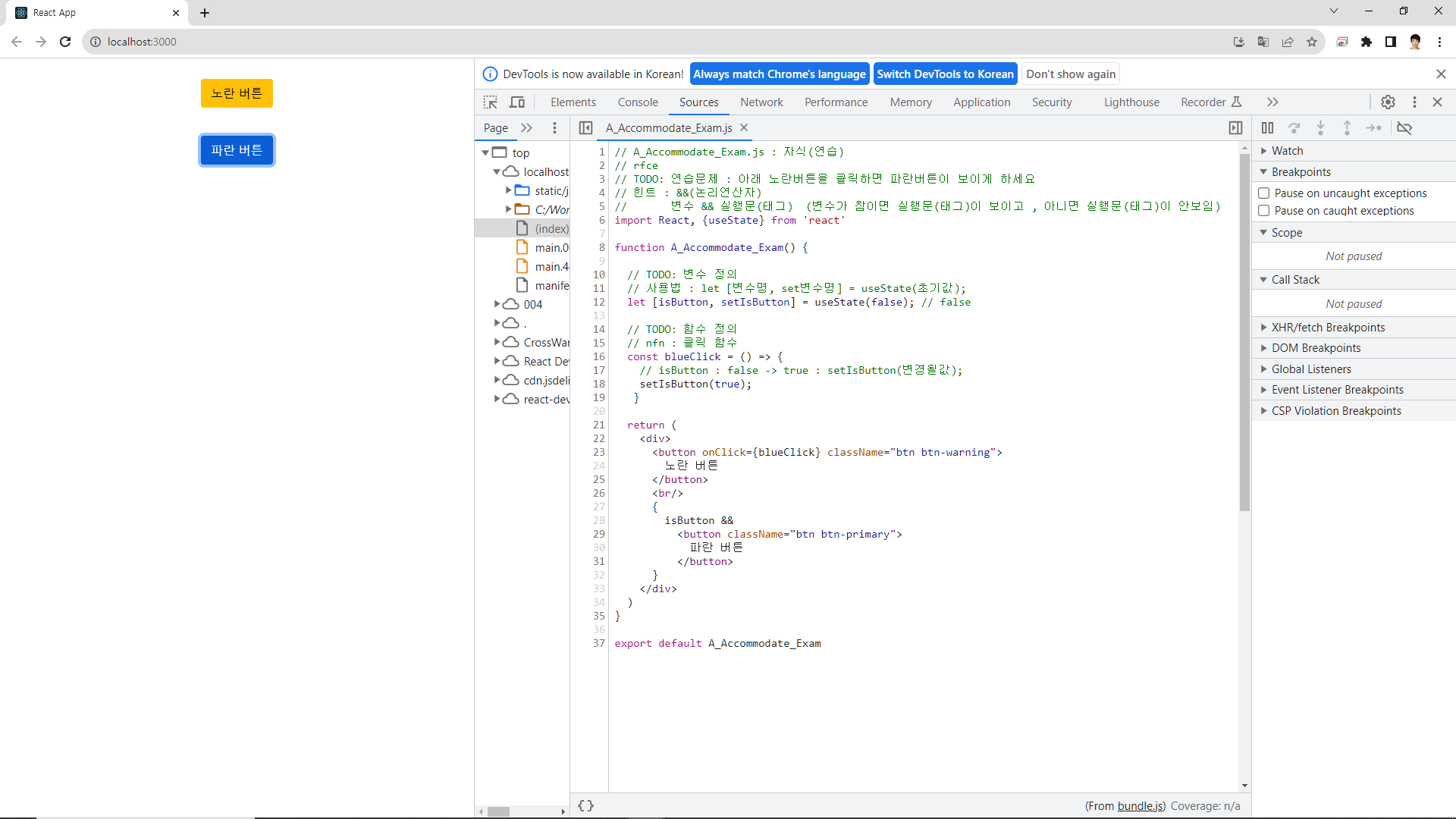Viewport: 1456px width, 819px height.
Task: Click the pause script execution button
Action: coord(1267,128)
